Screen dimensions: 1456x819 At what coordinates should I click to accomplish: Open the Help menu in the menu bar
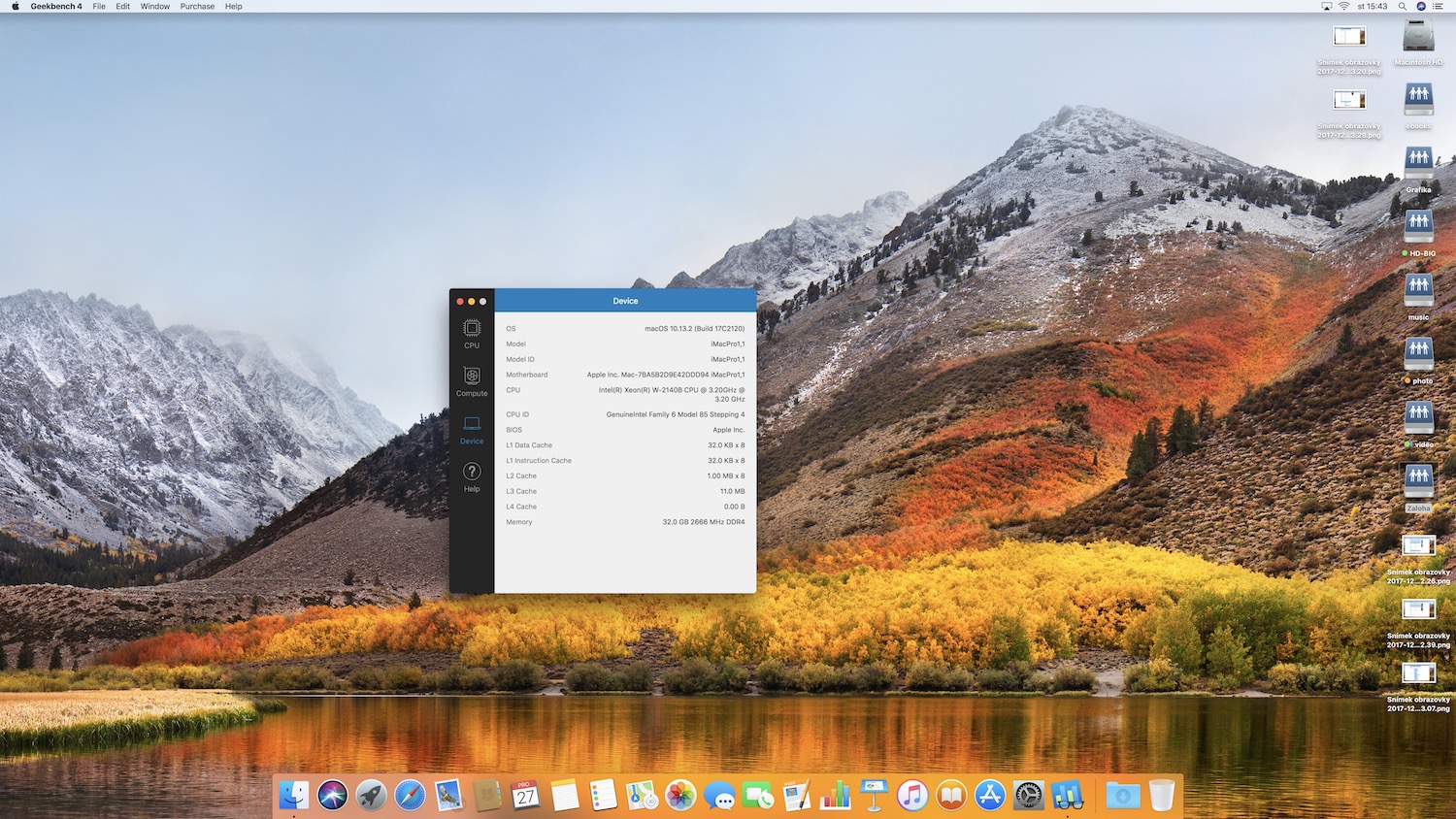234,6
